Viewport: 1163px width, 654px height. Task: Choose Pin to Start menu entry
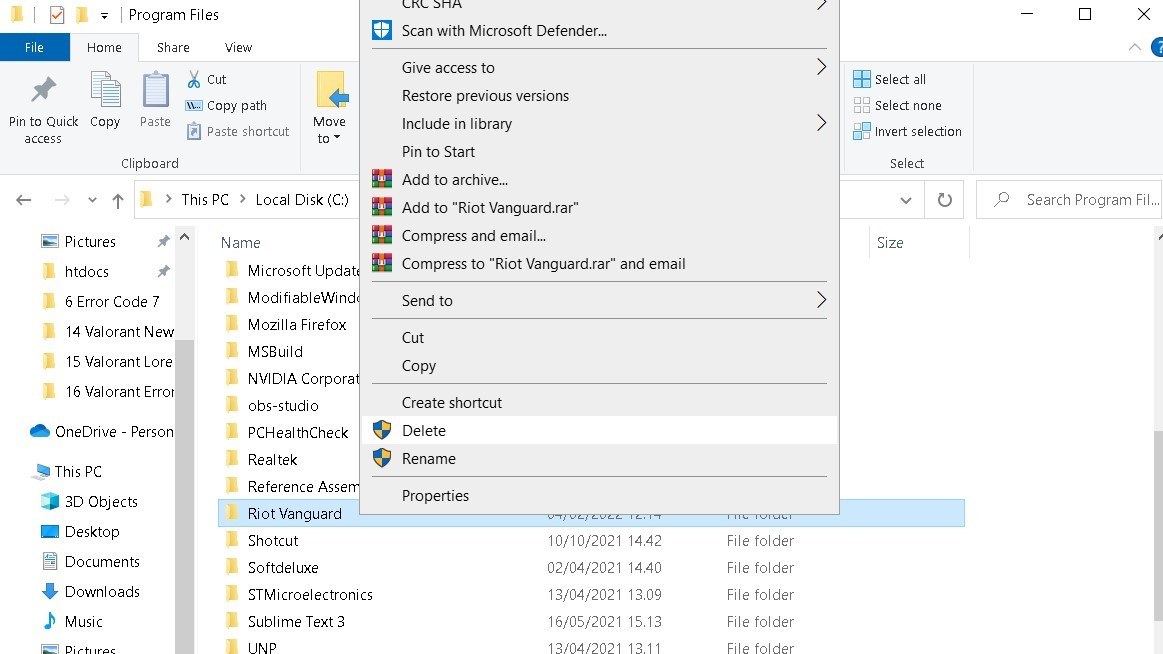tap(599, 151)
